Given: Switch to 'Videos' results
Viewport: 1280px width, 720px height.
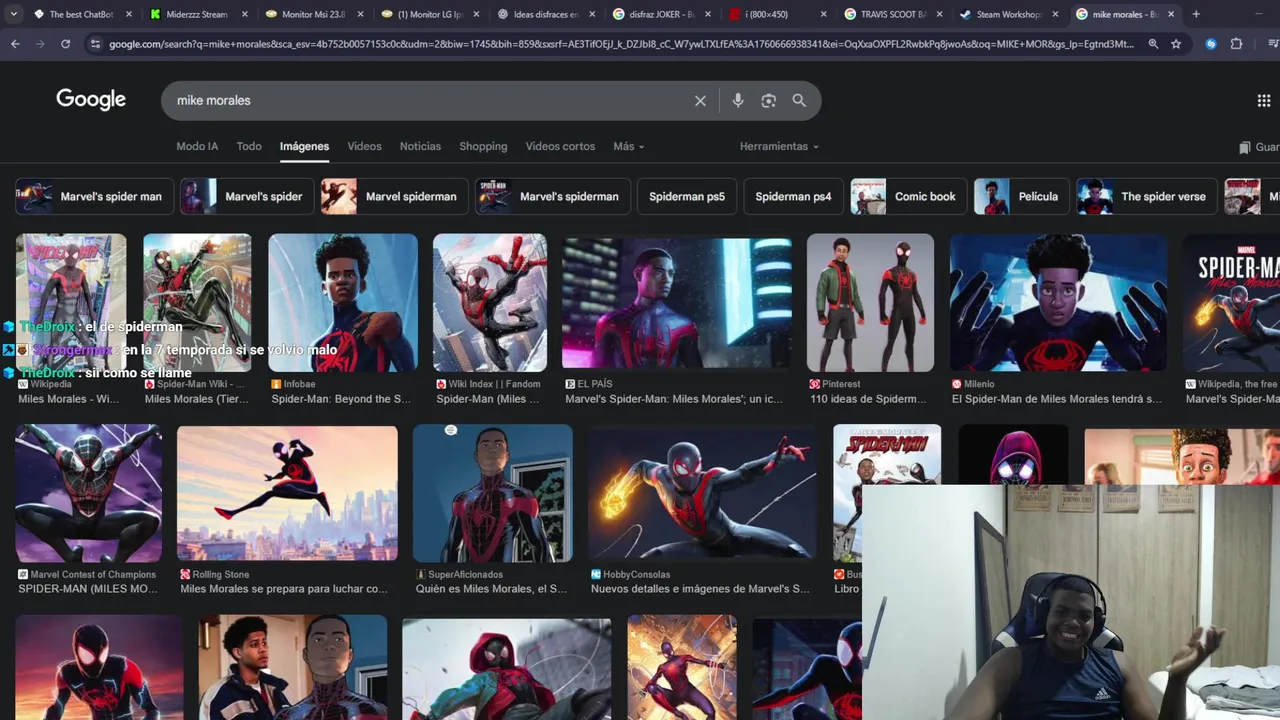Looking at the screenshot, I should 364,146.
